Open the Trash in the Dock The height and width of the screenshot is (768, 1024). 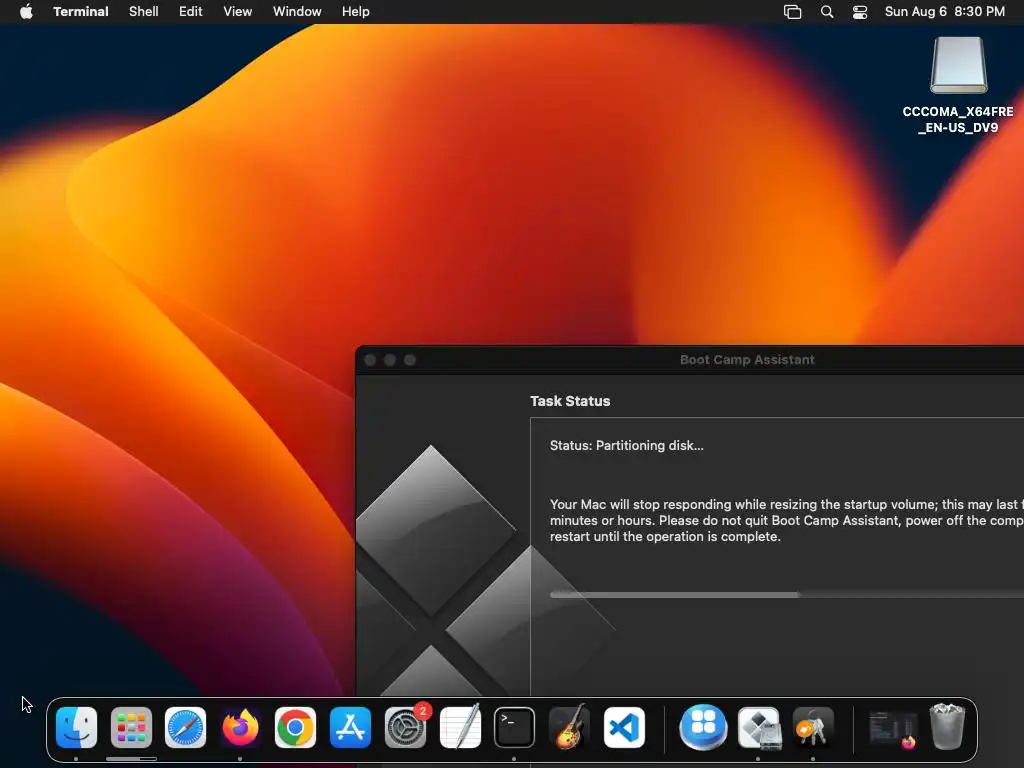point(947,726)
